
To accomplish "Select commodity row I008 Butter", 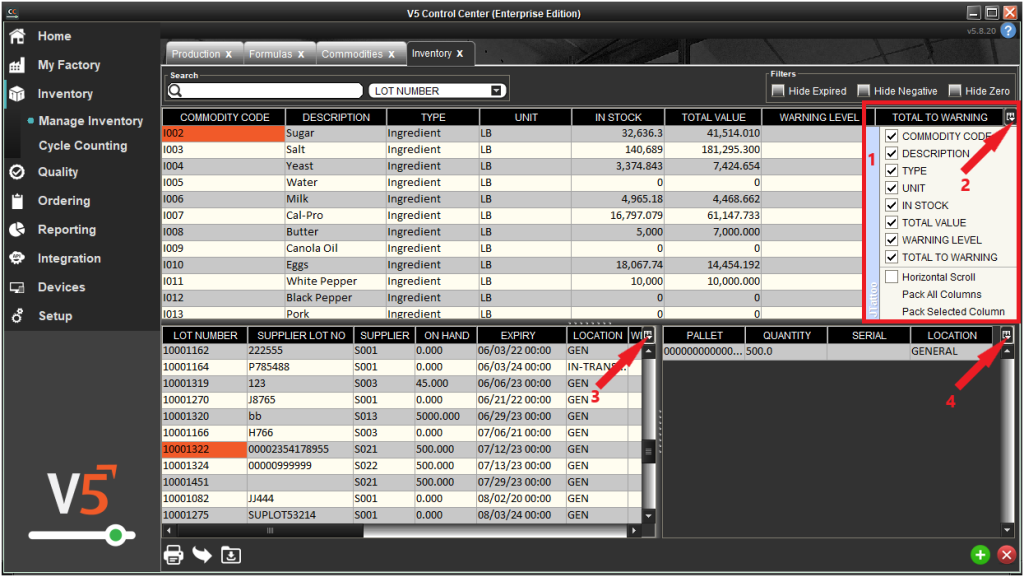I will click(x=512, y=232).
